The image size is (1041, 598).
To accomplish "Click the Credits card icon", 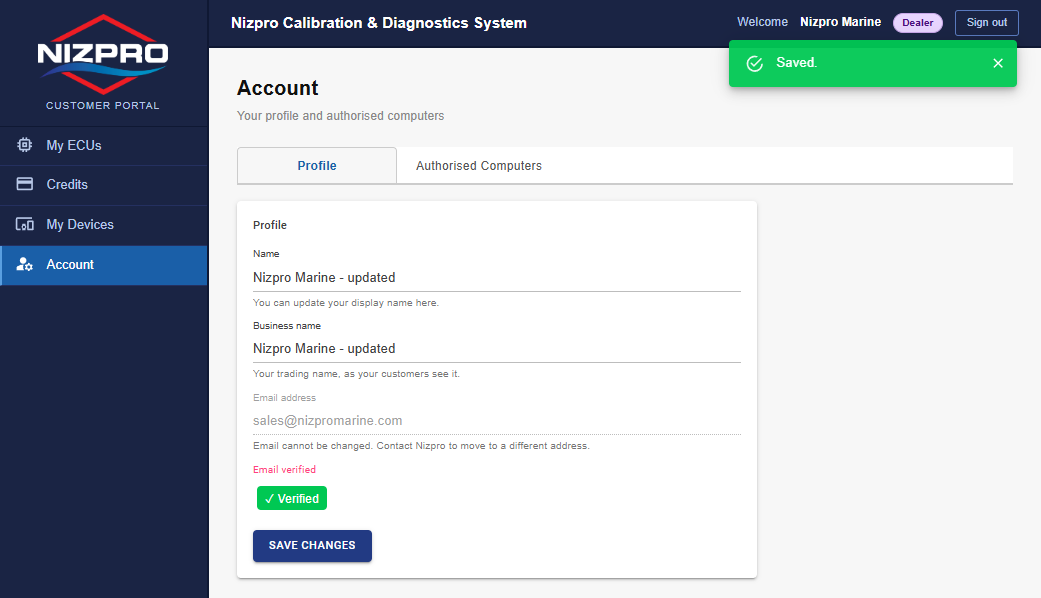I will 25,184.
